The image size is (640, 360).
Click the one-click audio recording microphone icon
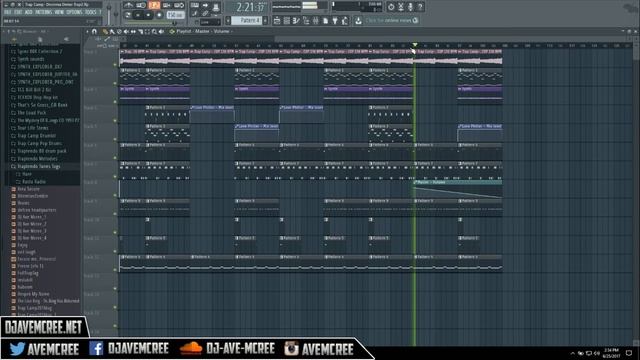pyautogui.click(x=410, y=7)
